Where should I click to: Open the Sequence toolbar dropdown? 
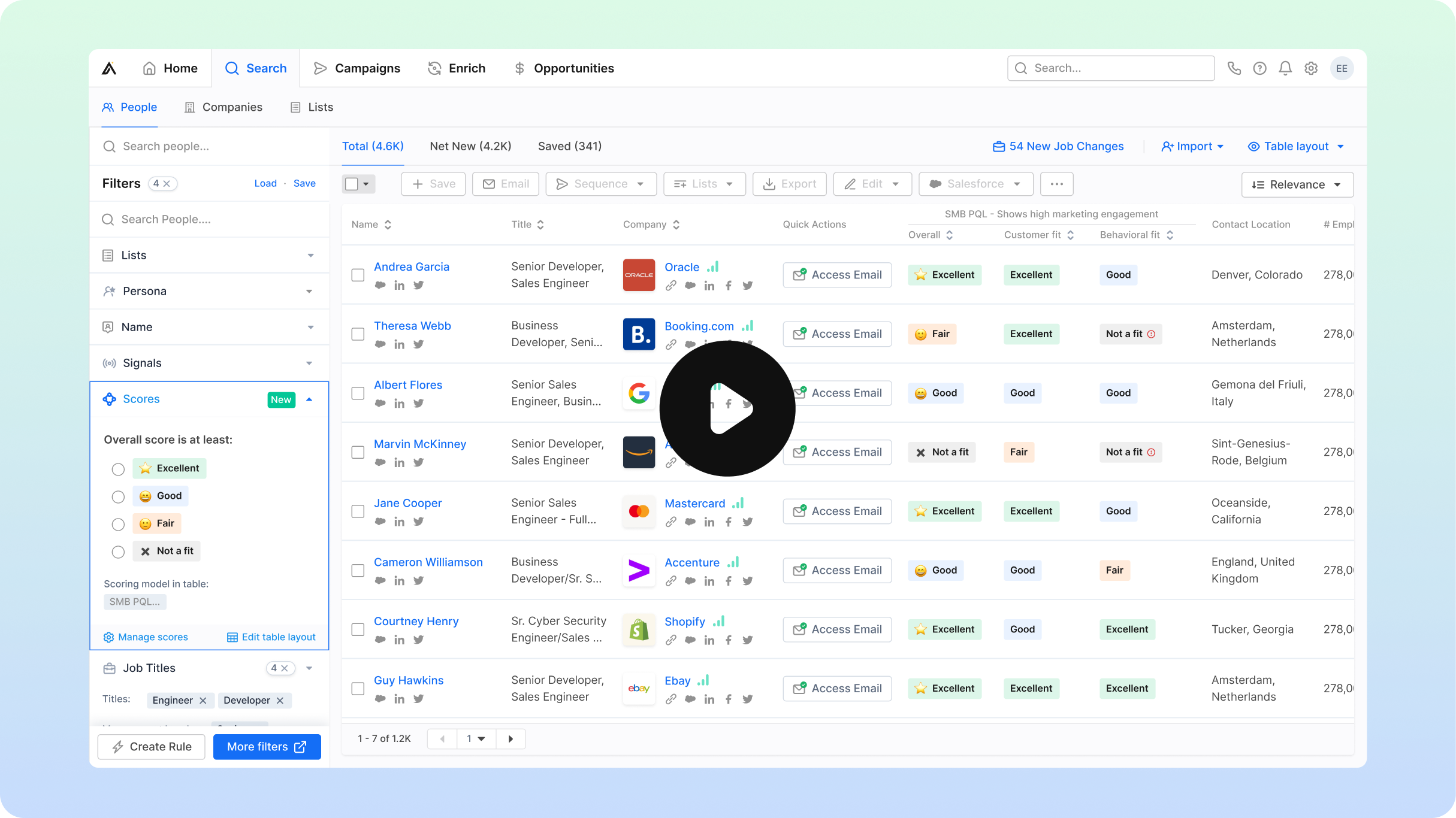601,184
